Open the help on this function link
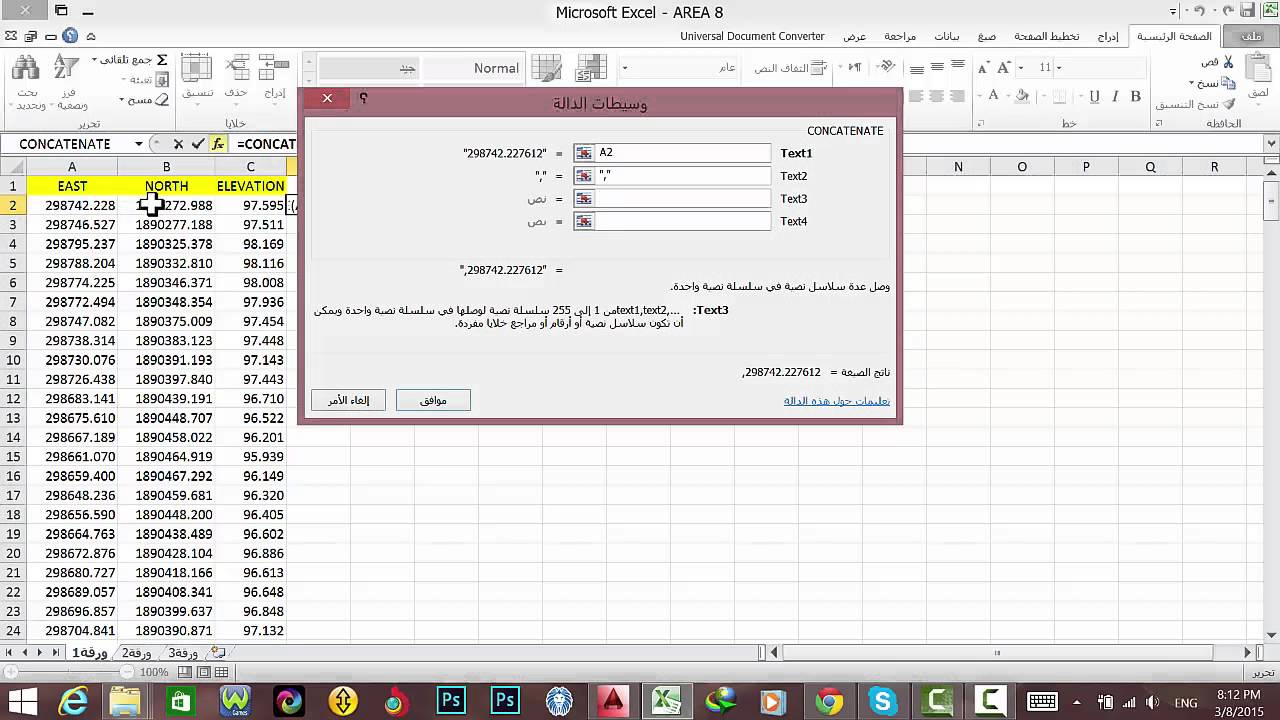The image size is (1280, 720). tap(837, 401)
